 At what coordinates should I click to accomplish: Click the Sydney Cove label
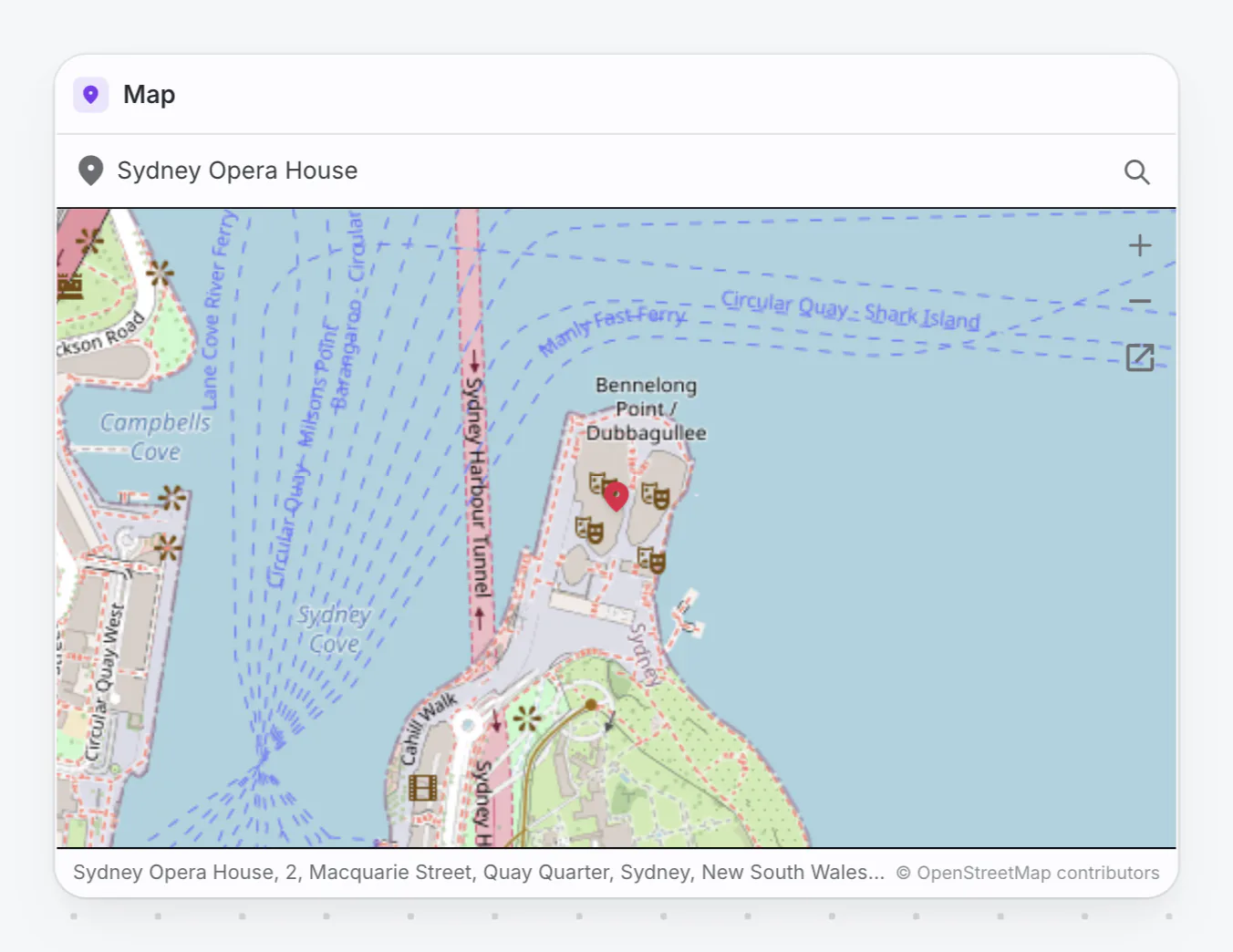click(334, 630)
